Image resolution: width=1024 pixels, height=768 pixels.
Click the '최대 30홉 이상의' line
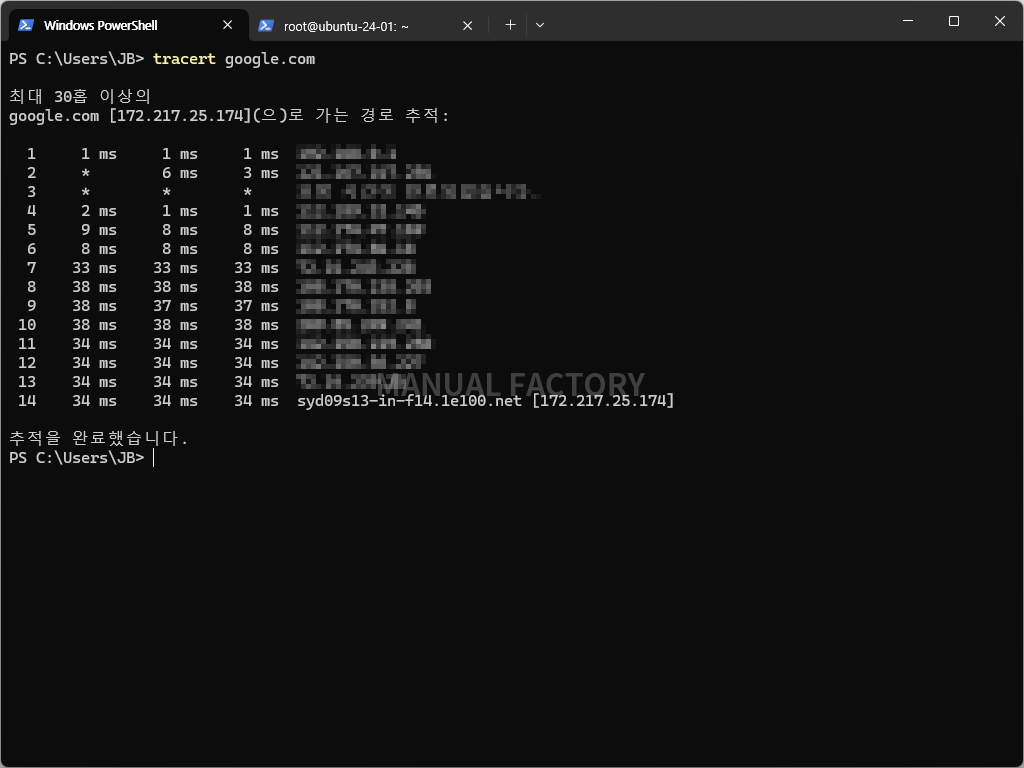(x=80, y=97)
